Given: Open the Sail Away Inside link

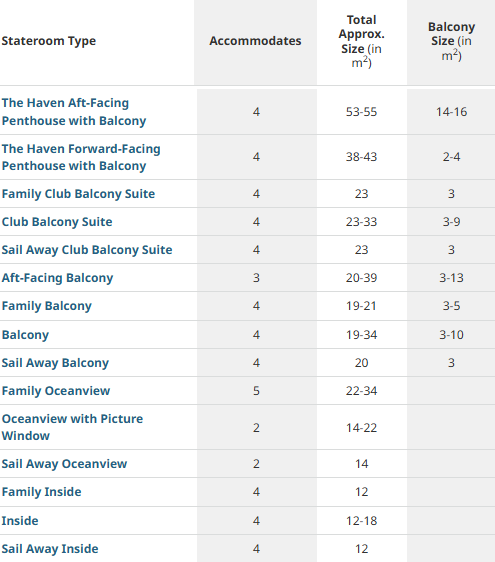Looking at the screenshot, I should [50, 549].
